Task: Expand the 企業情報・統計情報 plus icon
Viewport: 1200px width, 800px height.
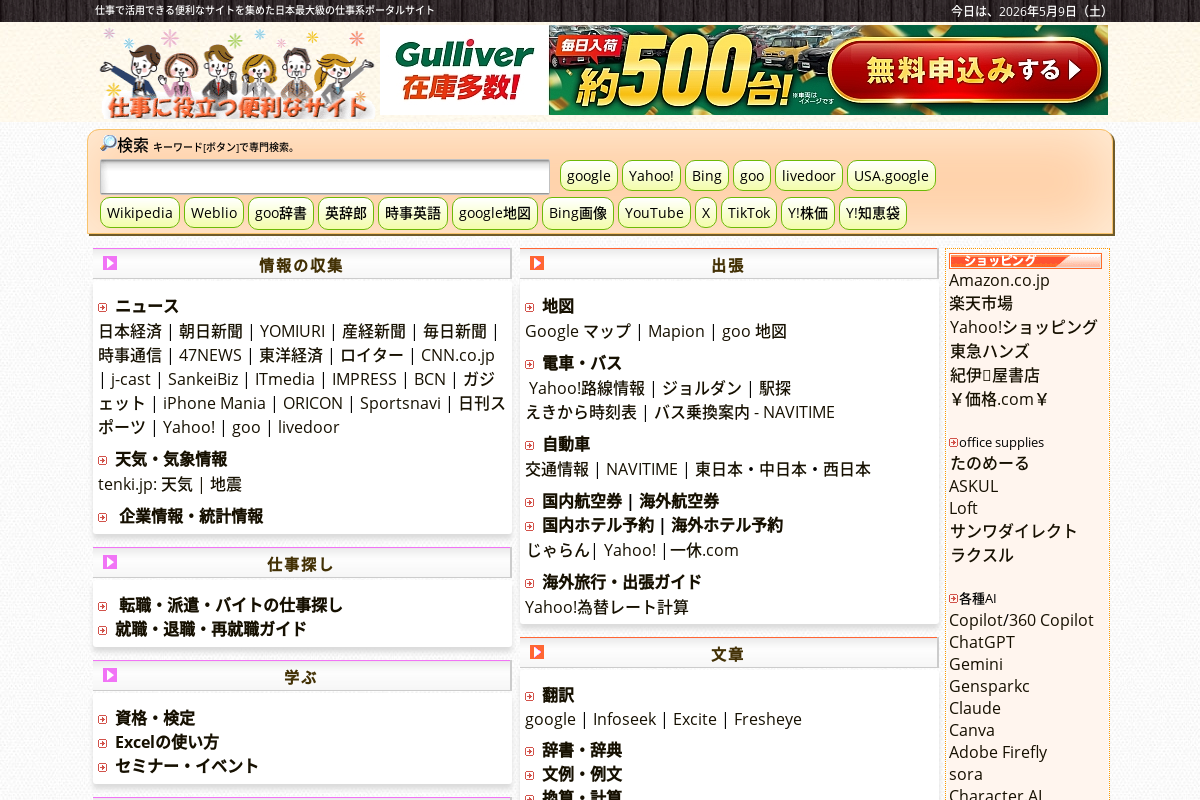Action: 102,518
